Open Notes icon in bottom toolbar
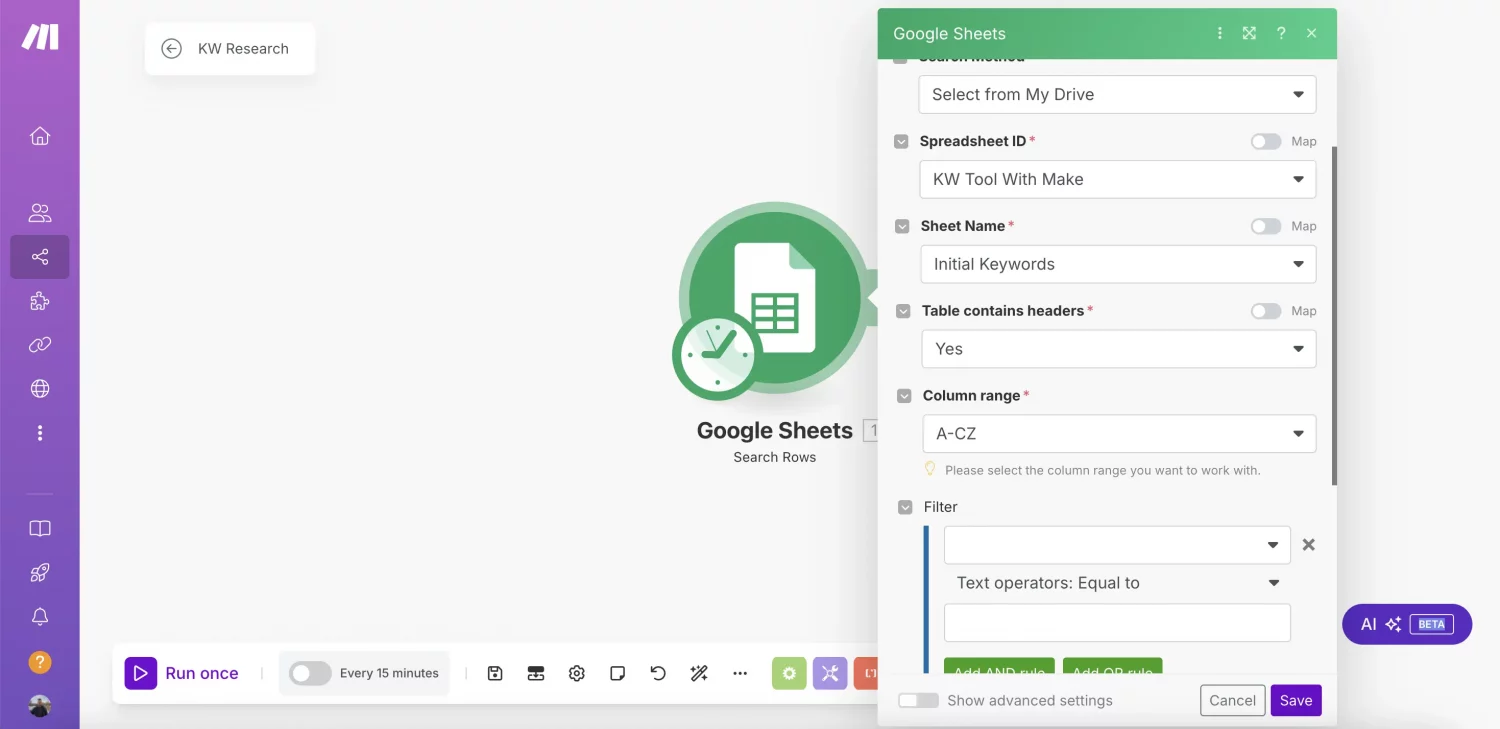1500x729 pixels. tap(618, 673)
